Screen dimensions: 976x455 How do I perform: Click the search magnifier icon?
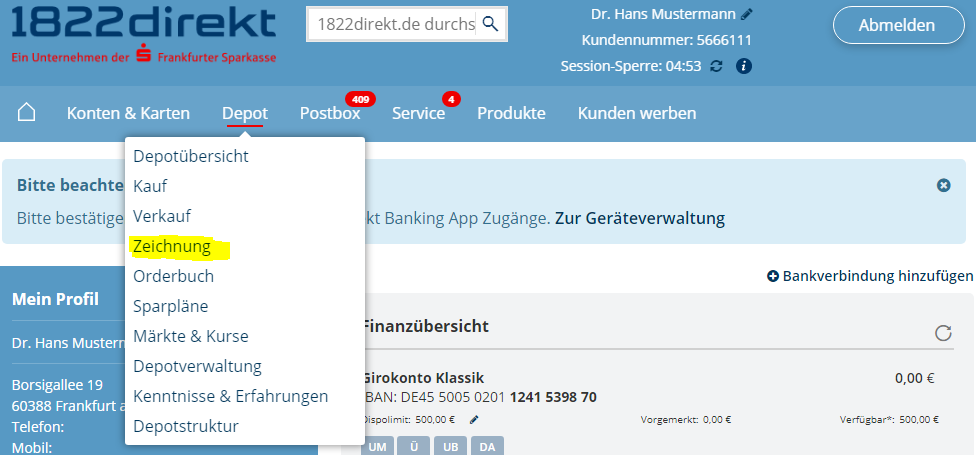(490, 24)
